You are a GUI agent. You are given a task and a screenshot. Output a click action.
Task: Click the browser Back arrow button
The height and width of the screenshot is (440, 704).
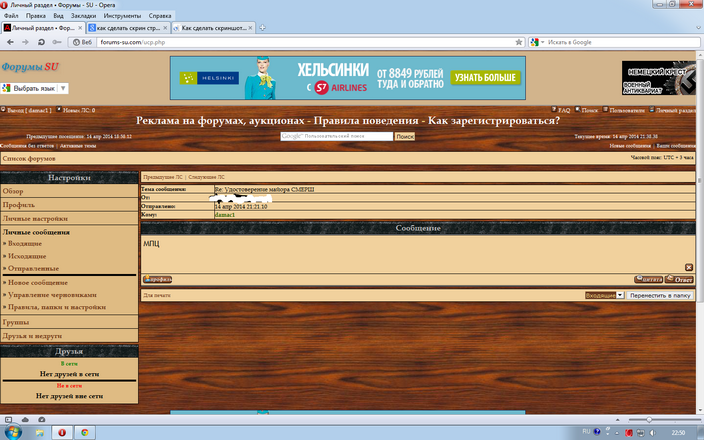[x=9, y=42]
